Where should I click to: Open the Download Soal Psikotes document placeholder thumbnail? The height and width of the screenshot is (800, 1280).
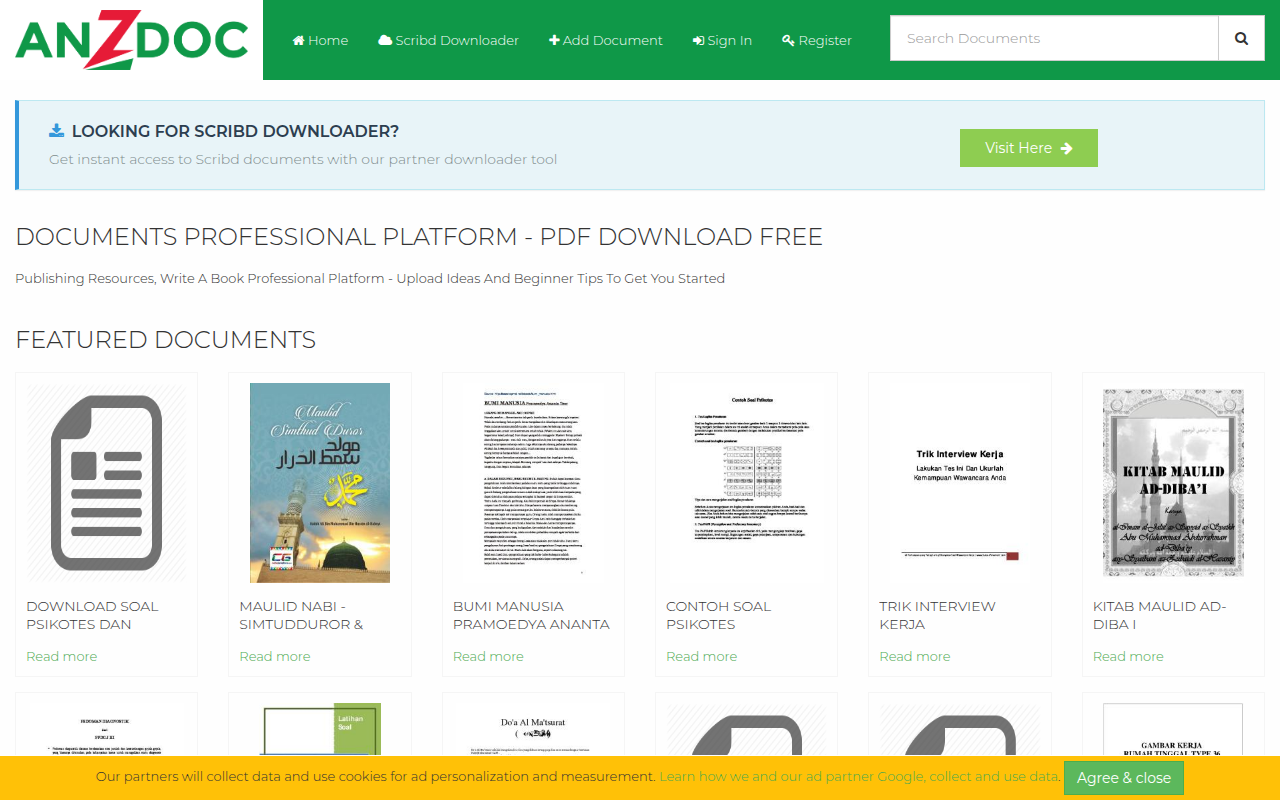(106, 482)
